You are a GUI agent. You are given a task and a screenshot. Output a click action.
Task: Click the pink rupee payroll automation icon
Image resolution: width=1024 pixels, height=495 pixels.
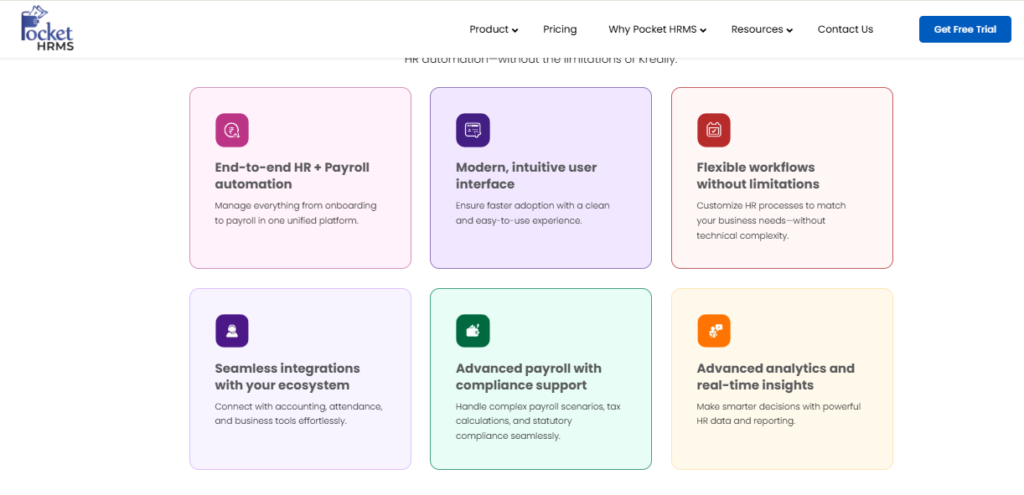[232, 130]
